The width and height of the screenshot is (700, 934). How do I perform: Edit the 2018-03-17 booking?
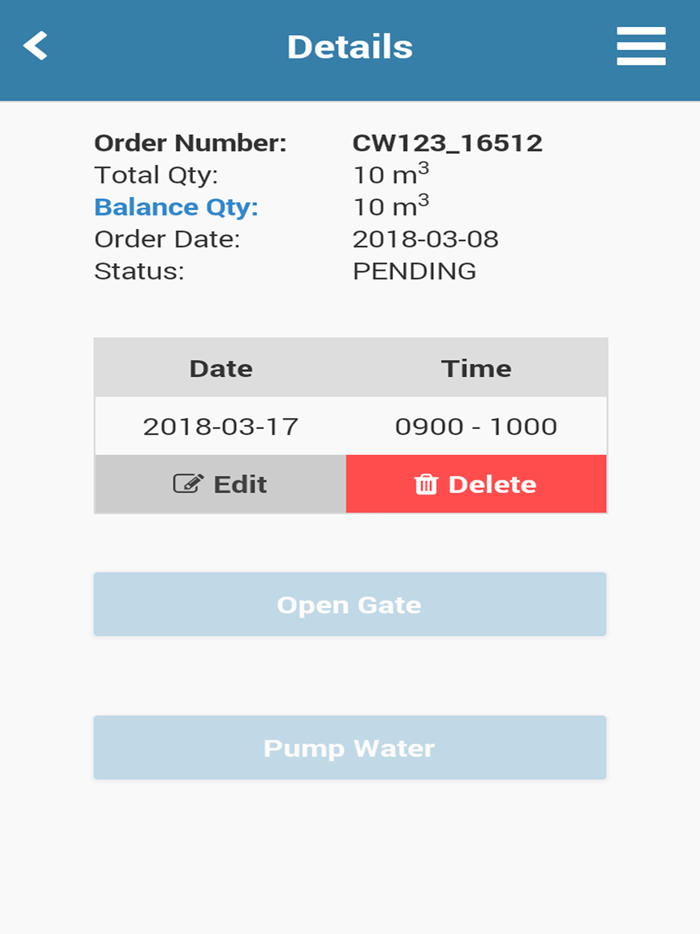220,484
